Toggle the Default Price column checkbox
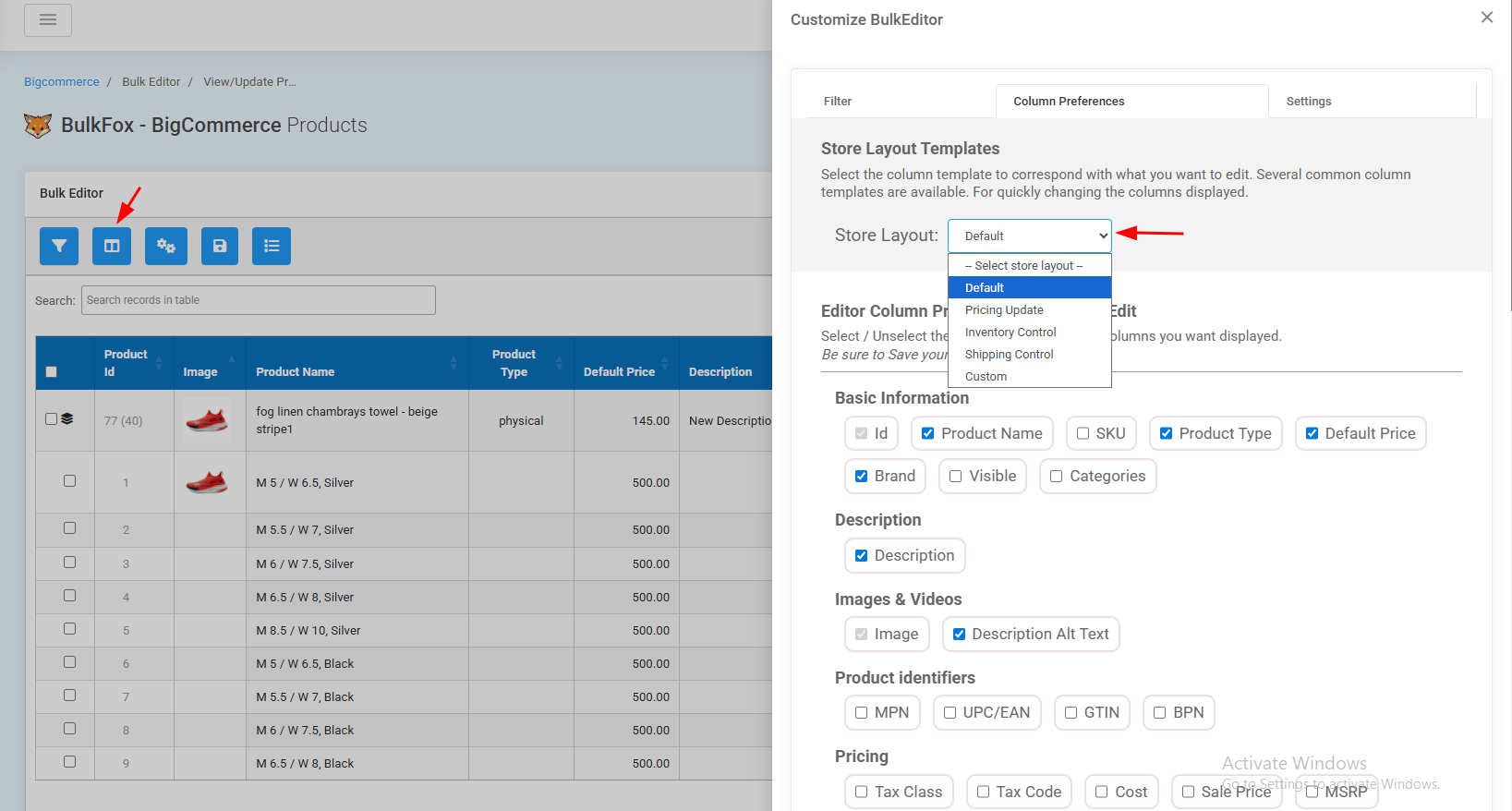Image resolution: width=1512 pixels, height=811 pixels. click(1312, 433)
